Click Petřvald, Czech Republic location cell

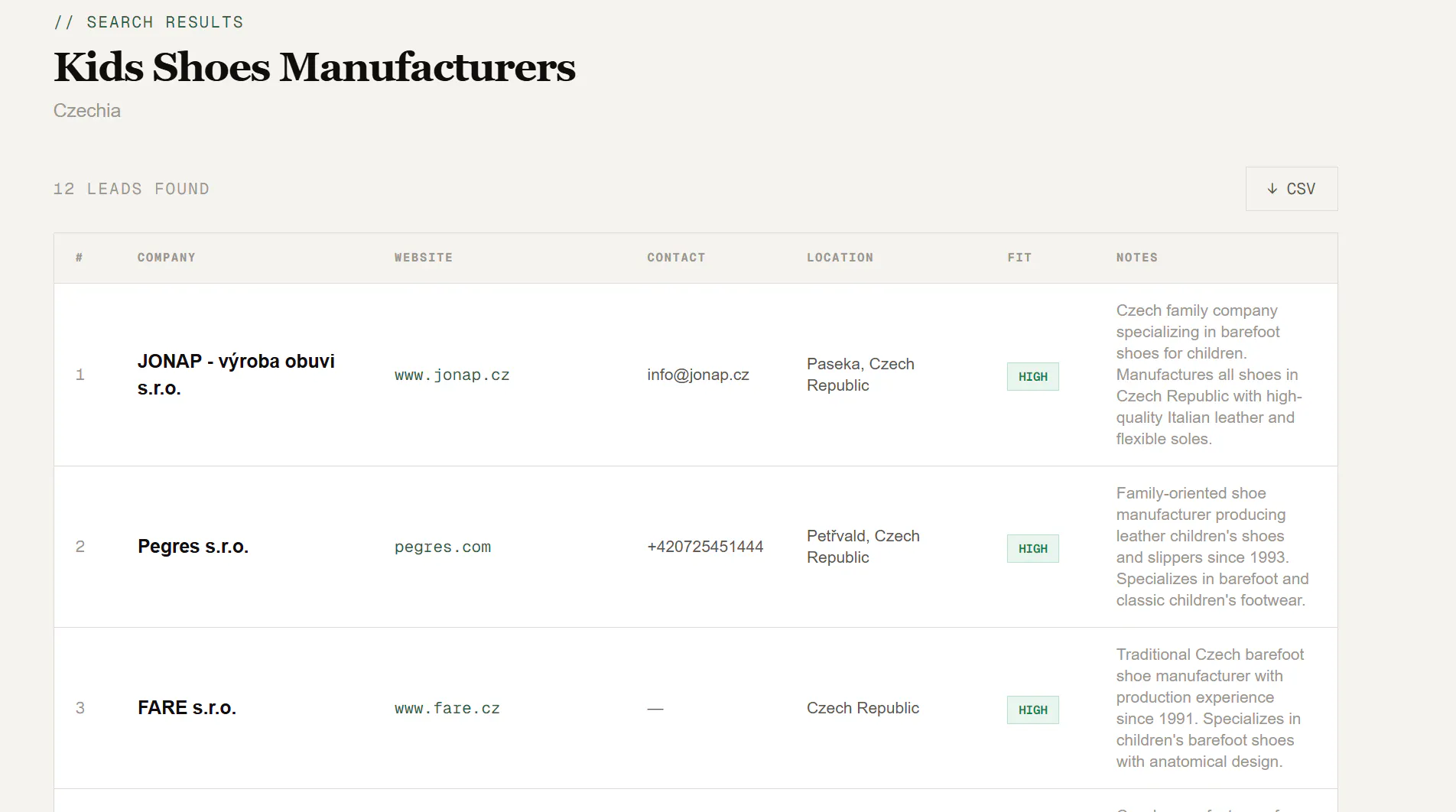click(x=863, y=547)
